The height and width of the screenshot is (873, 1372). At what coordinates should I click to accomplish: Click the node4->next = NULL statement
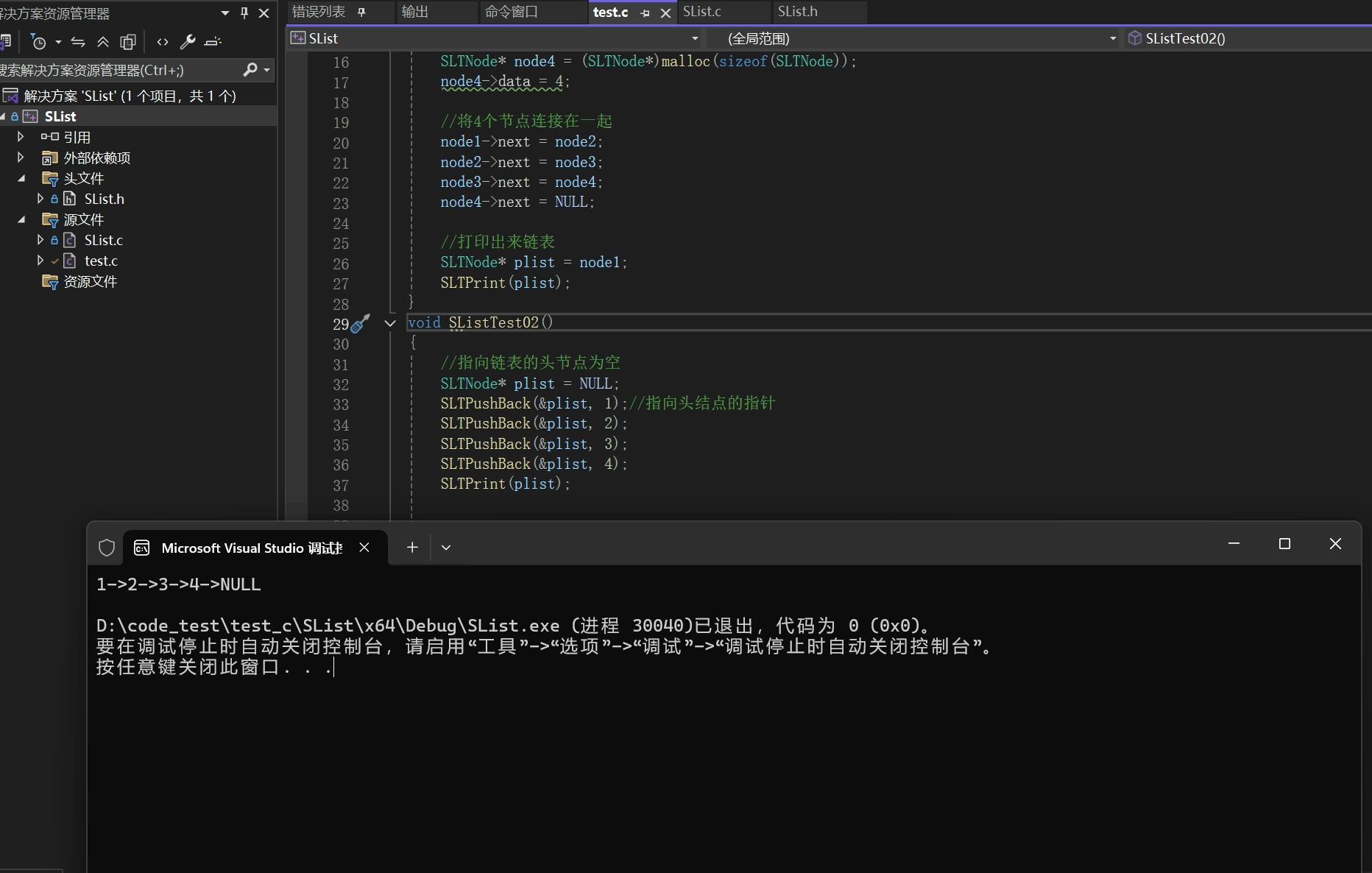[517, 202]
